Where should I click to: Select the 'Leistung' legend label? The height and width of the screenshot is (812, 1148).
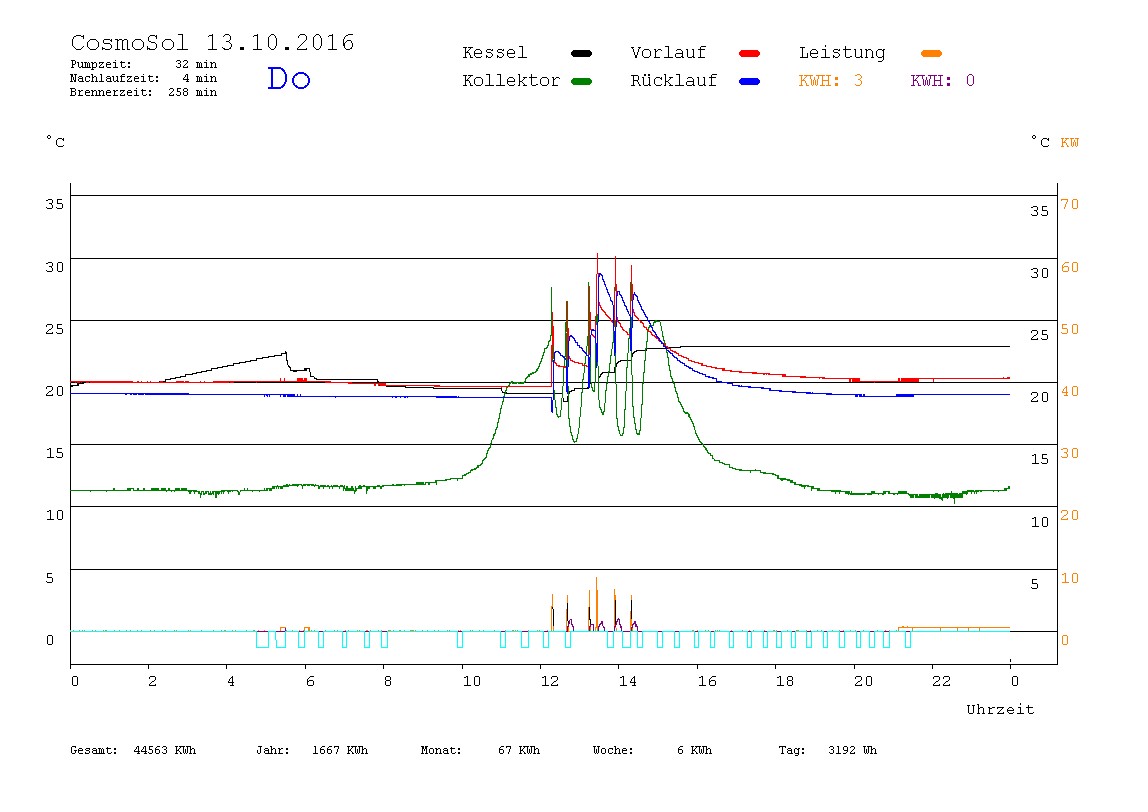tap(842, 53)
